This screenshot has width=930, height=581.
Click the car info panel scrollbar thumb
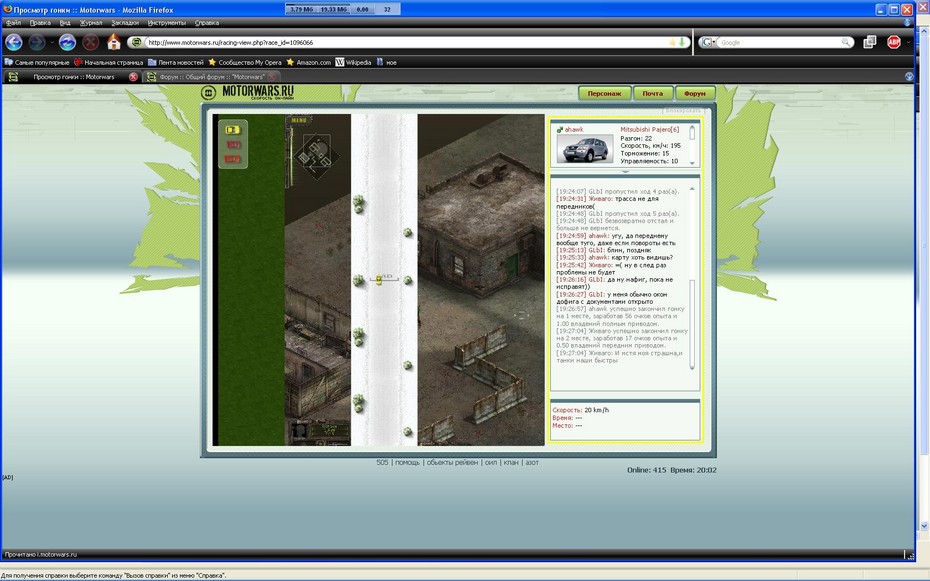tap(692, 133)
